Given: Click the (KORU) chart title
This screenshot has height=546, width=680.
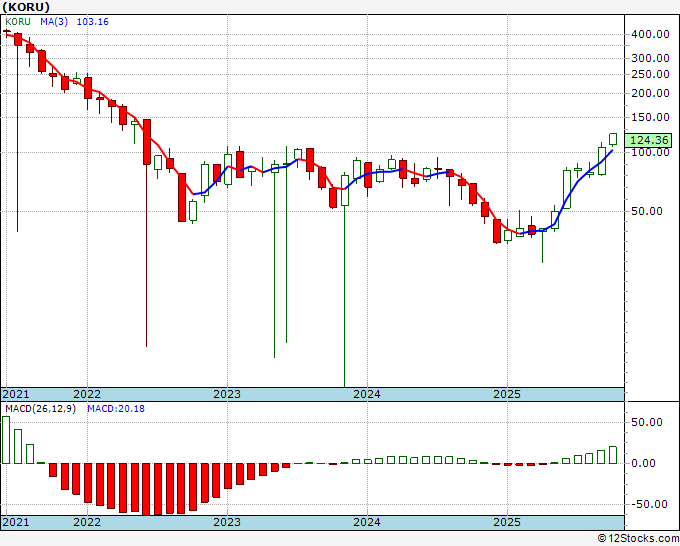Looking at the screenshot, I should [x=26, y=7].
